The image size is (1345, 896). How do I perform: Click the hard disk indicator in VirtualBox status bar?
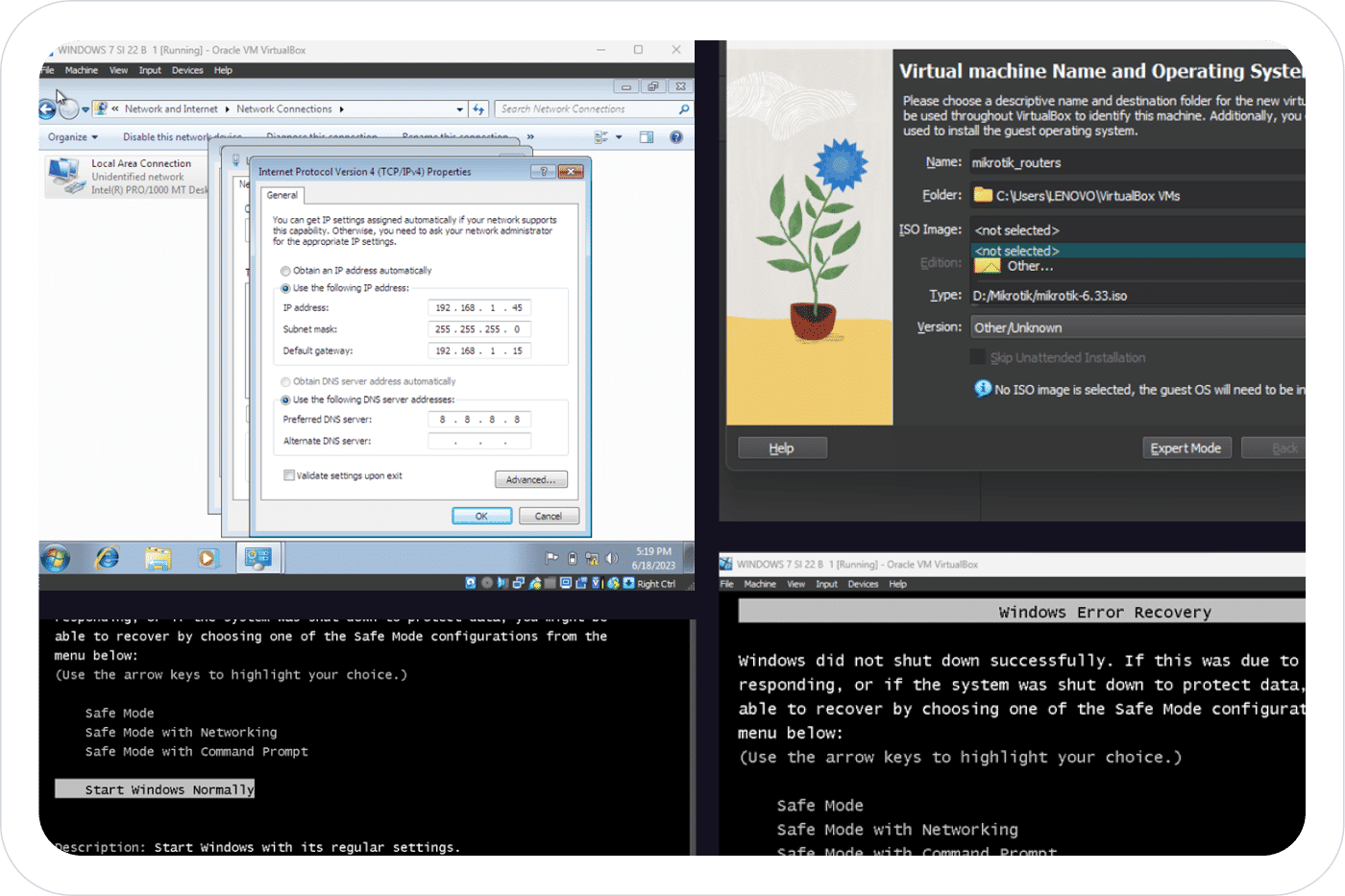tap(471, 583)
